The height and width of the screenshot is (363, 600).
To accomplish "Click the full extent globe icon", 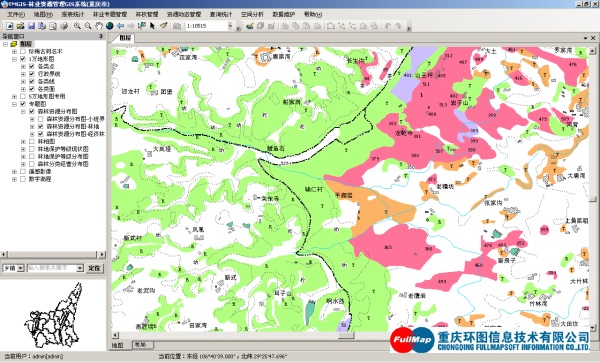I will point(109,26).
